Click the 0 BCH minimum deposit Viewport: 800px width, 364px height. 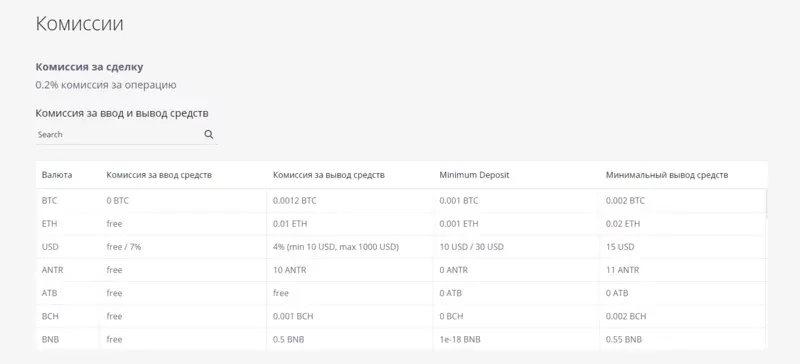451,316
